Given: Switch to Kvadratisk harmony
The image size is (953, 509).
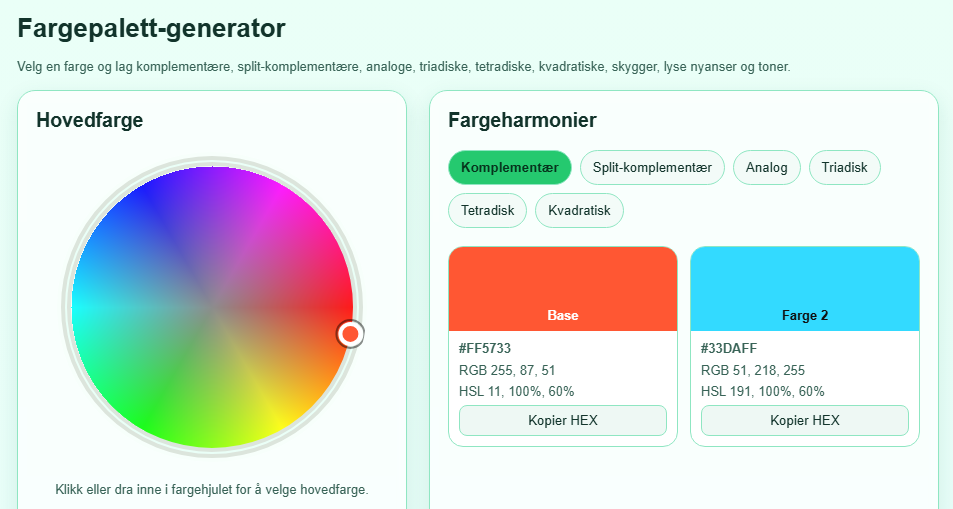Looking at the screenshot, I should click(579, 210).
